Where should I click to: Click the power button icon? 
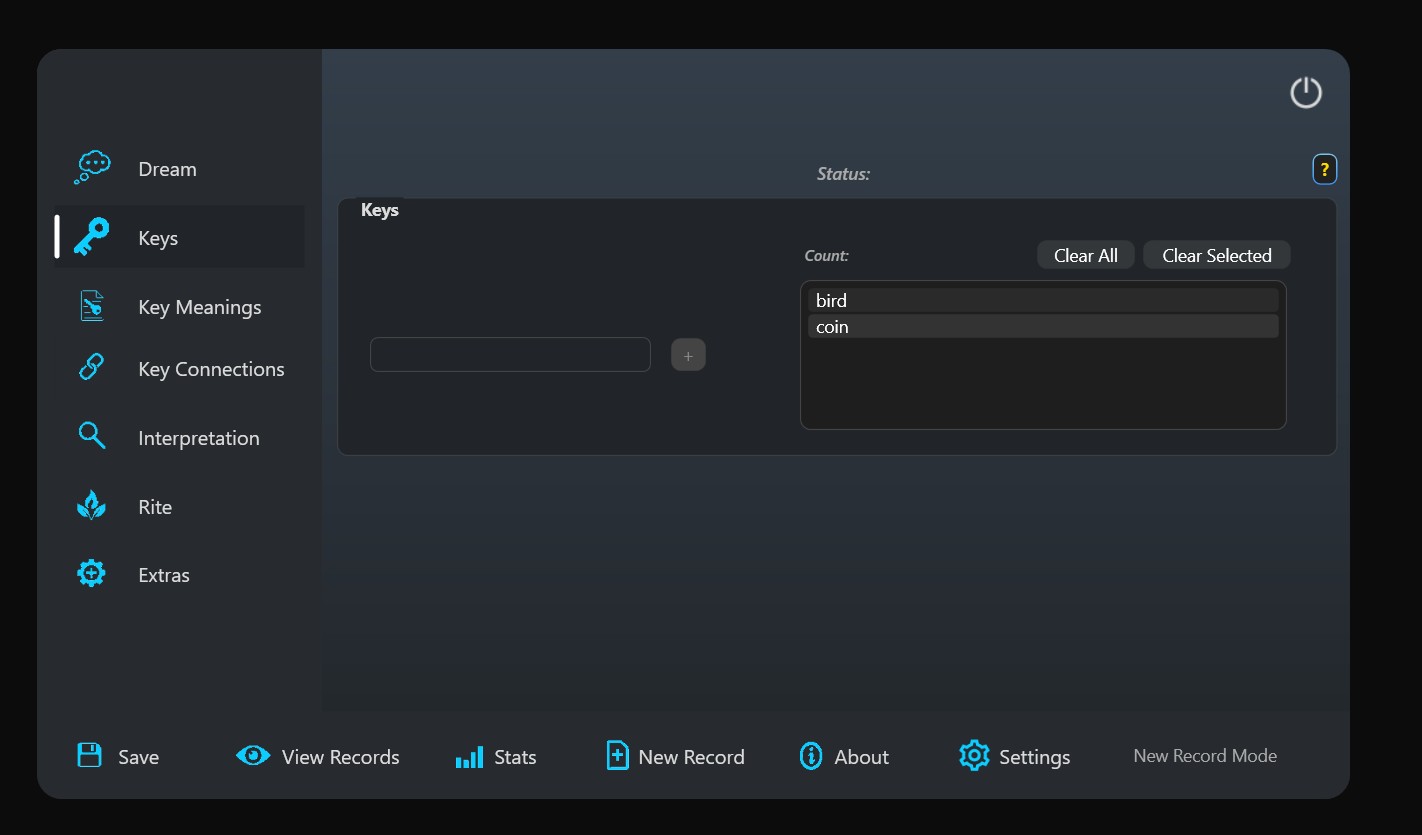[1306, 93]
